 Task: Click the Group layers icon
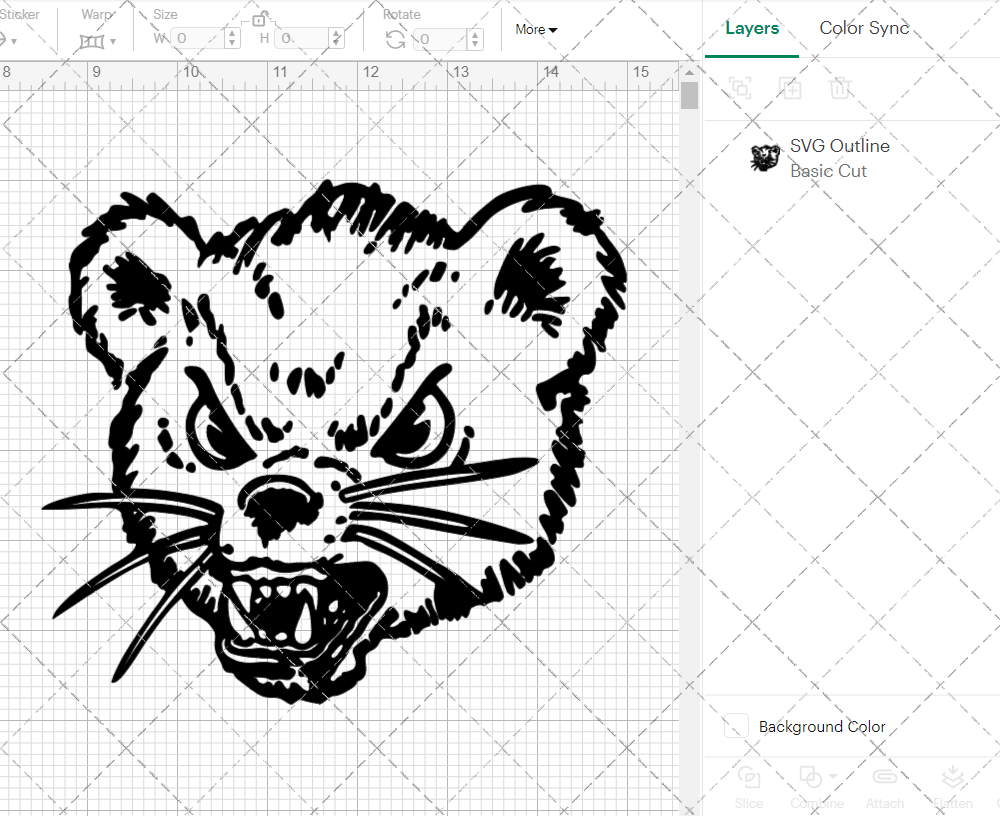click(x=741, y=88)
